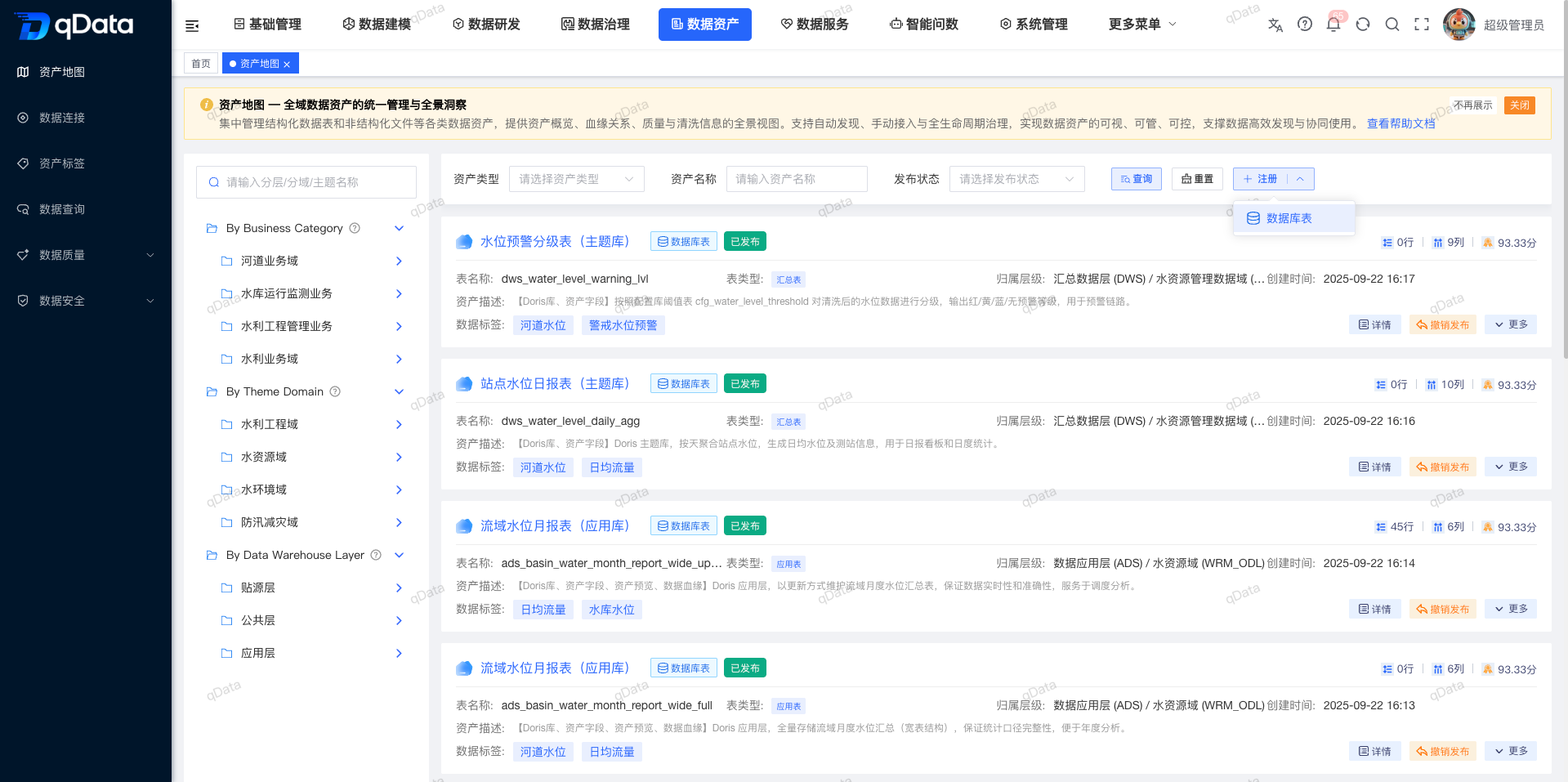
Task: Click the 查询 button
Action: [1137, 179]
